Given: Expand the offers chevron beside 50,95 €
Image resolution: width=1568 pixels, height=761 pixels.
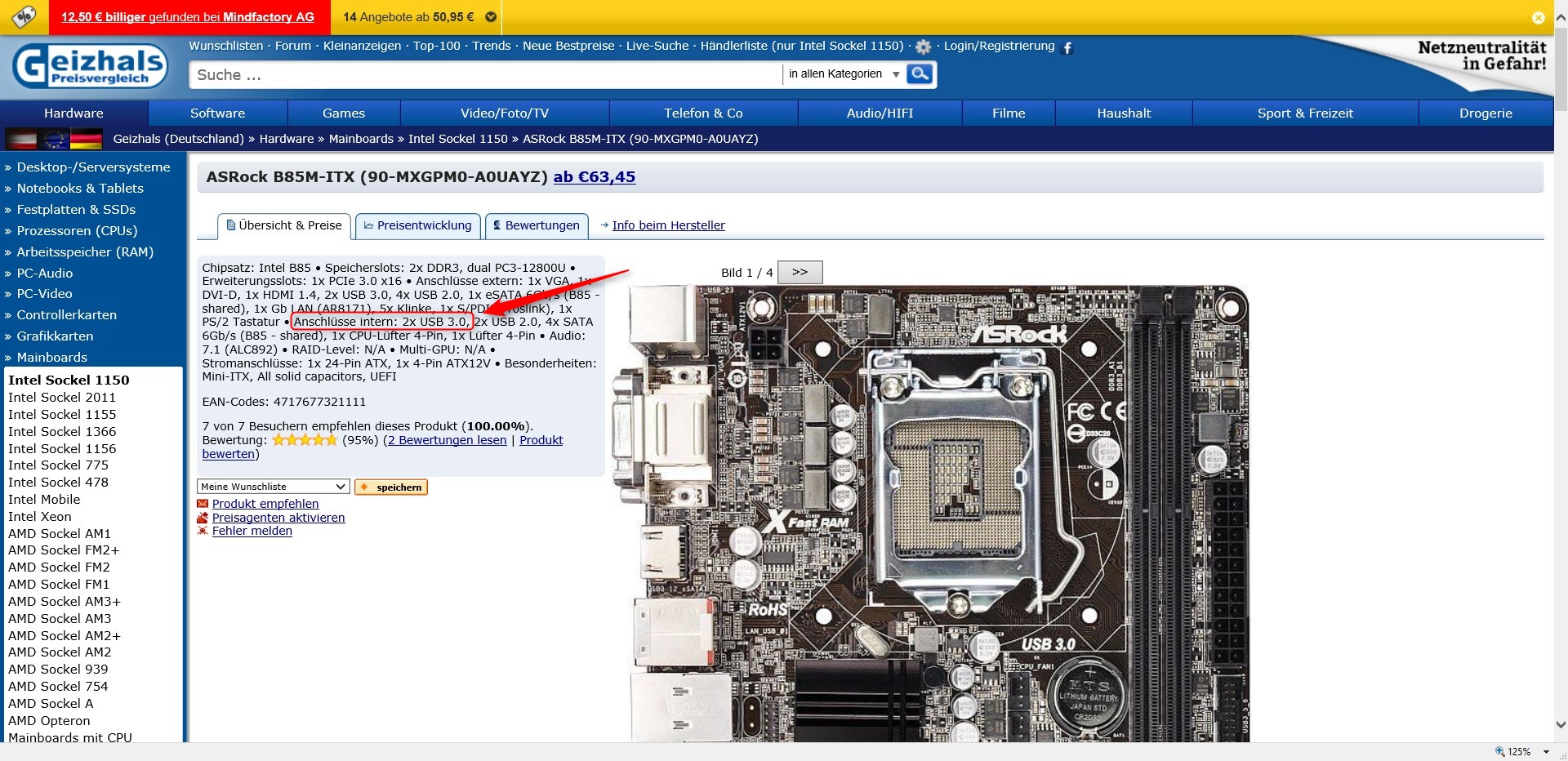Looking at the screenshot, I should pyautogui.click(x=491, y=17).
